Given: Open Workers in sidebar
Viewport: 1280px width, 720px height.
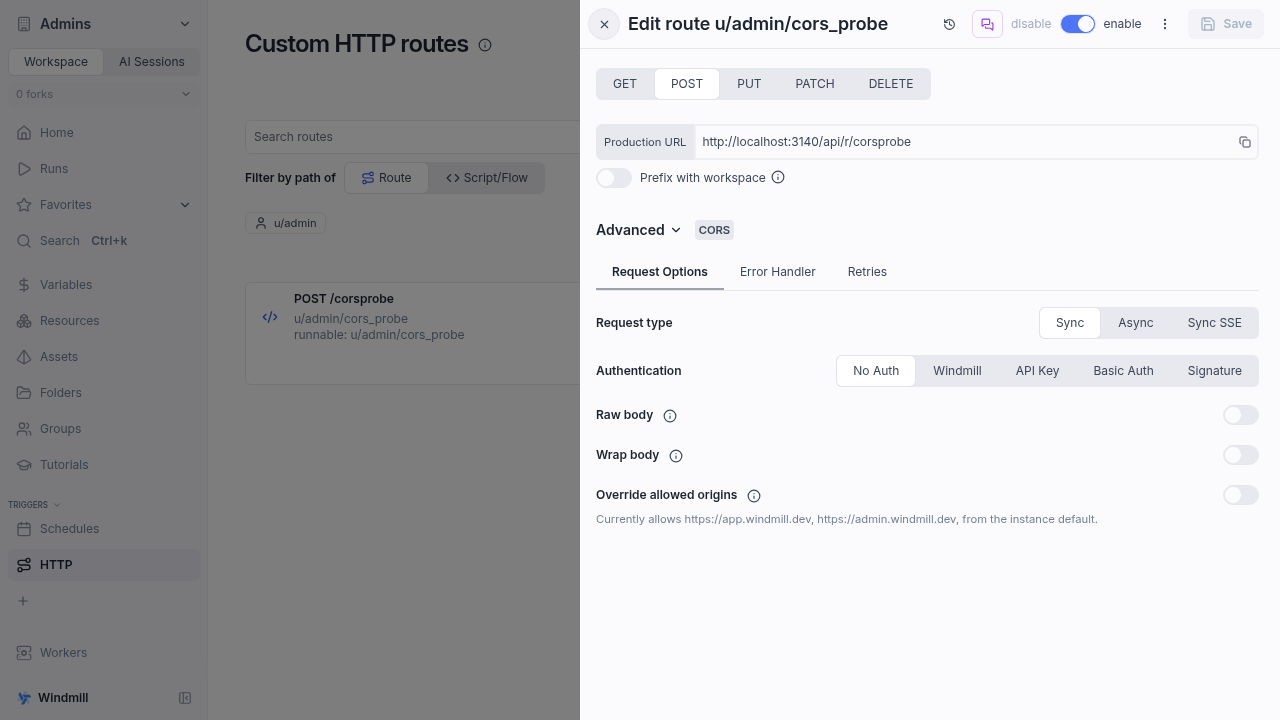Looking at the screenshot, I should pyautogui.click(x=104, y=653).
